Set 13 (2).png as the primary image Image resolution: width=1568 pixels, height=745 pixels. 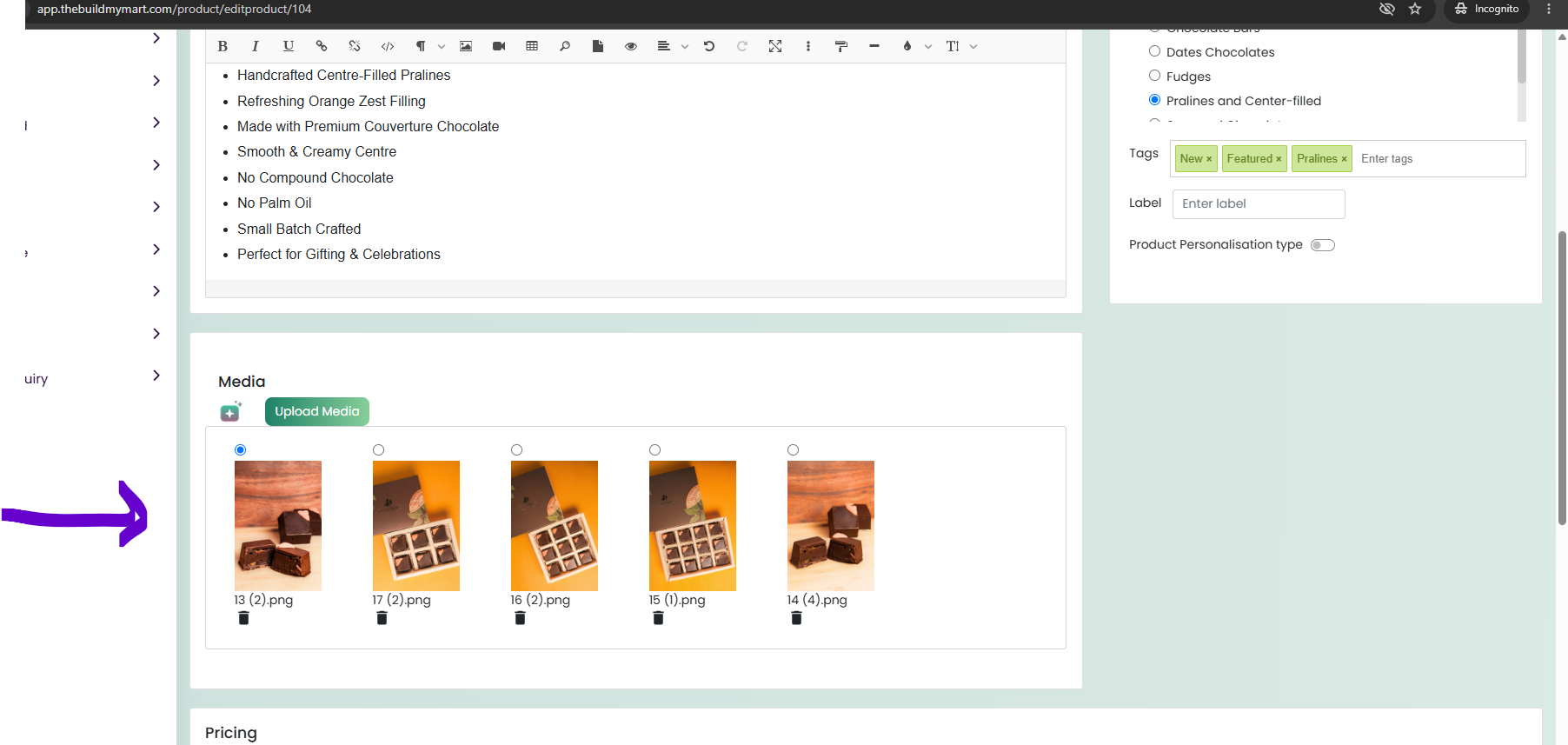(x=241, y=449)
